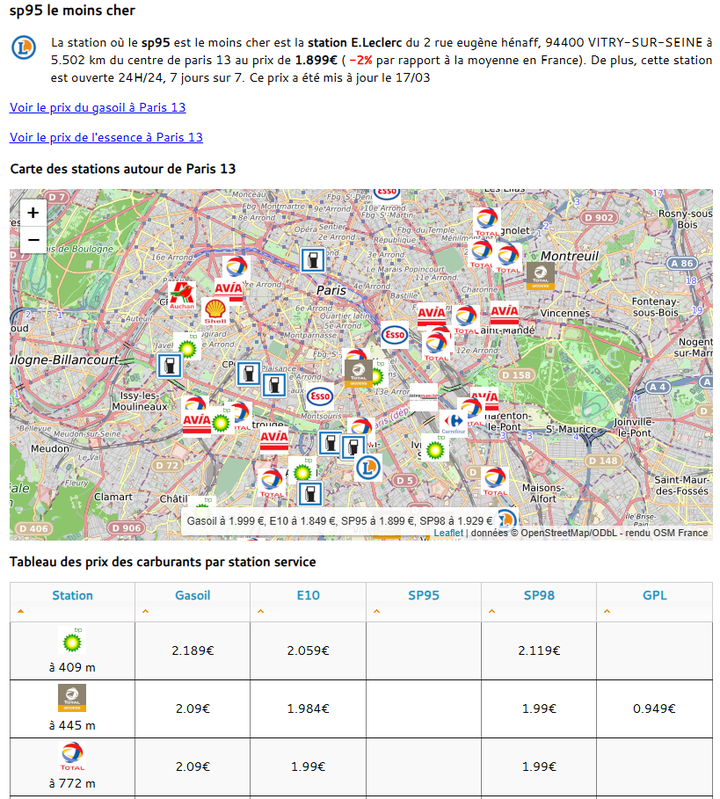Select the Total Access marker near Montreuil
This screenshot has height=799, width=720.
(x=541, y=276)
